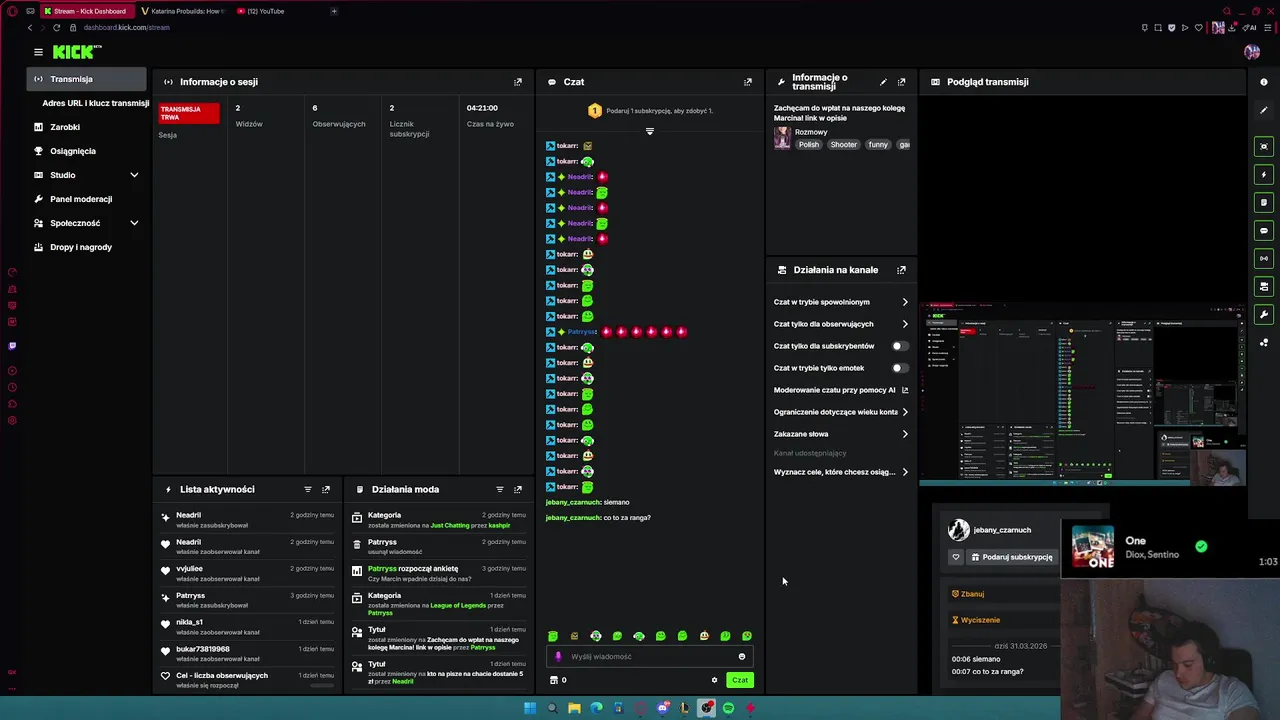The height and width of the screenshot is (720, 1280).
Task: Open the user profile avatar top right
Action: coord(1252,52)
